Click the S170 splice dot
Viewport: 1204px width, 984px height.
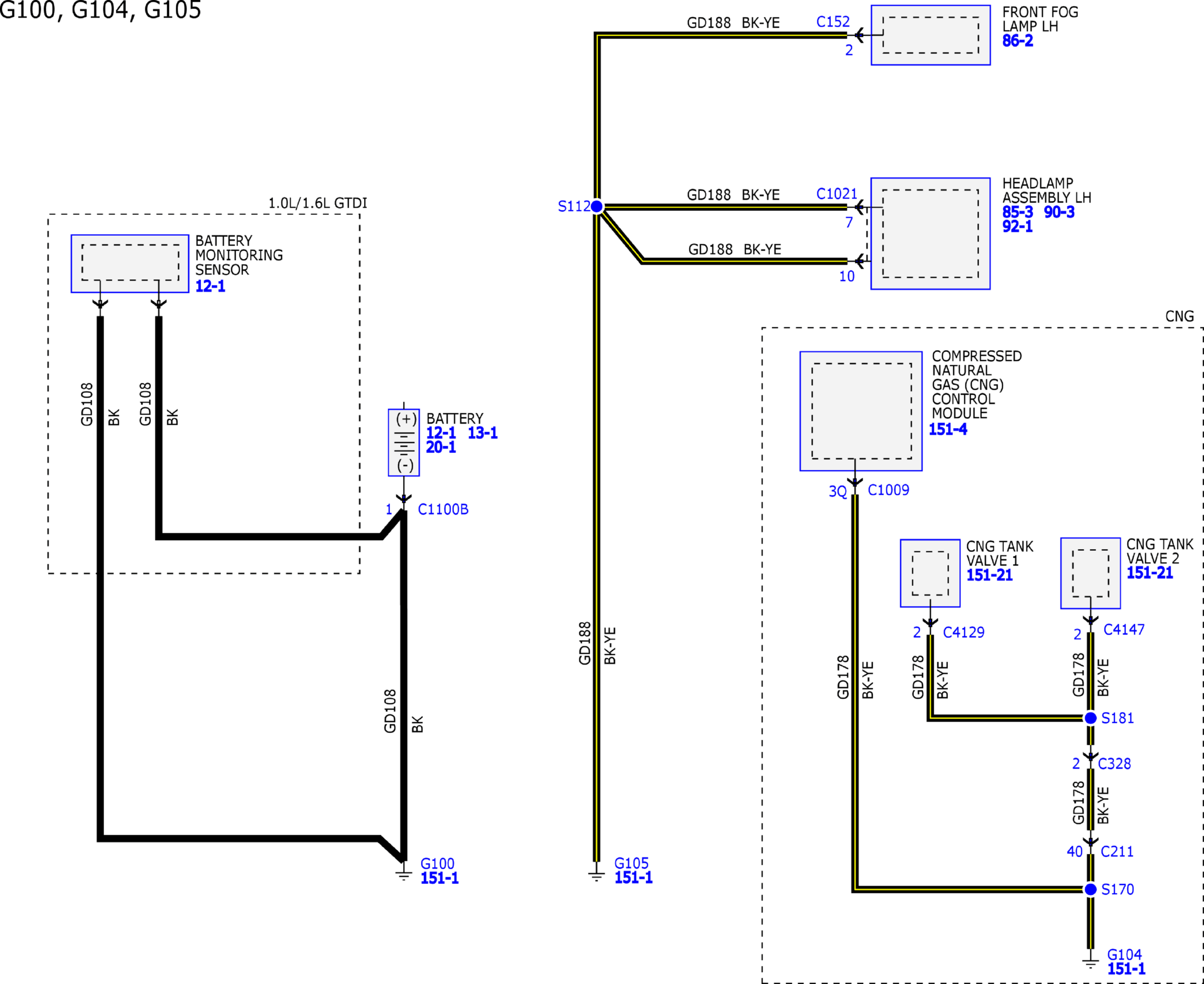[x=1090, y=890]
